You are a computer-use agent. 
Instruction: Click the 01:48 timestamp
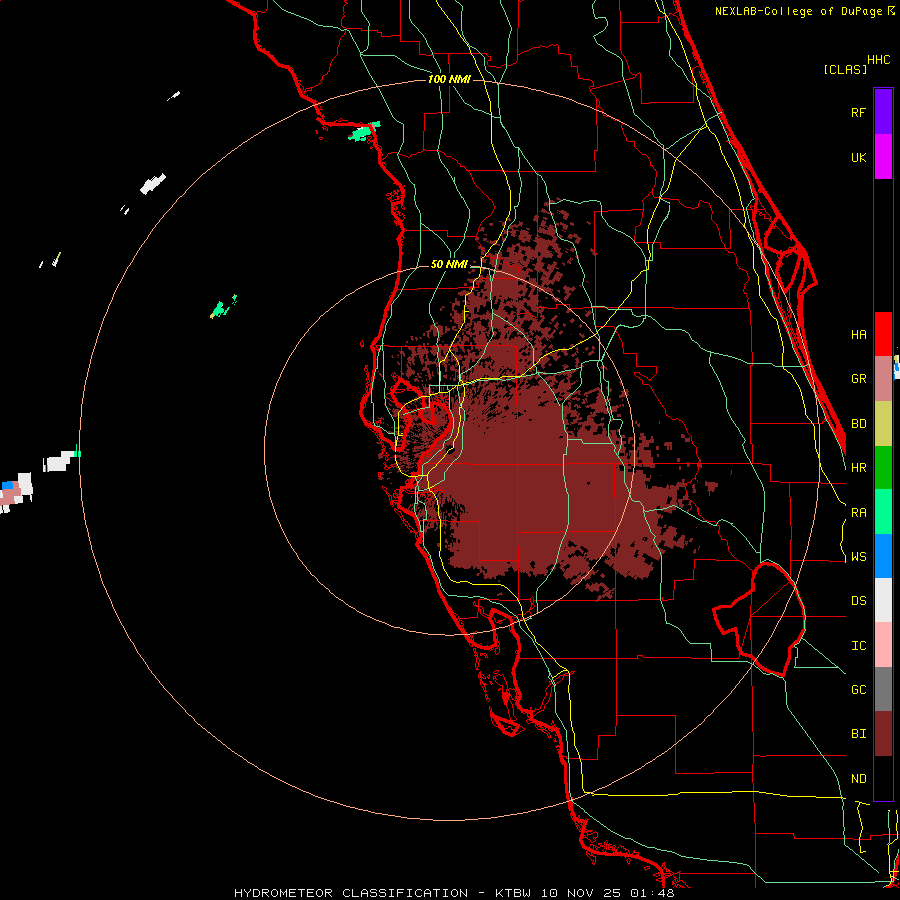pos(652,893)
